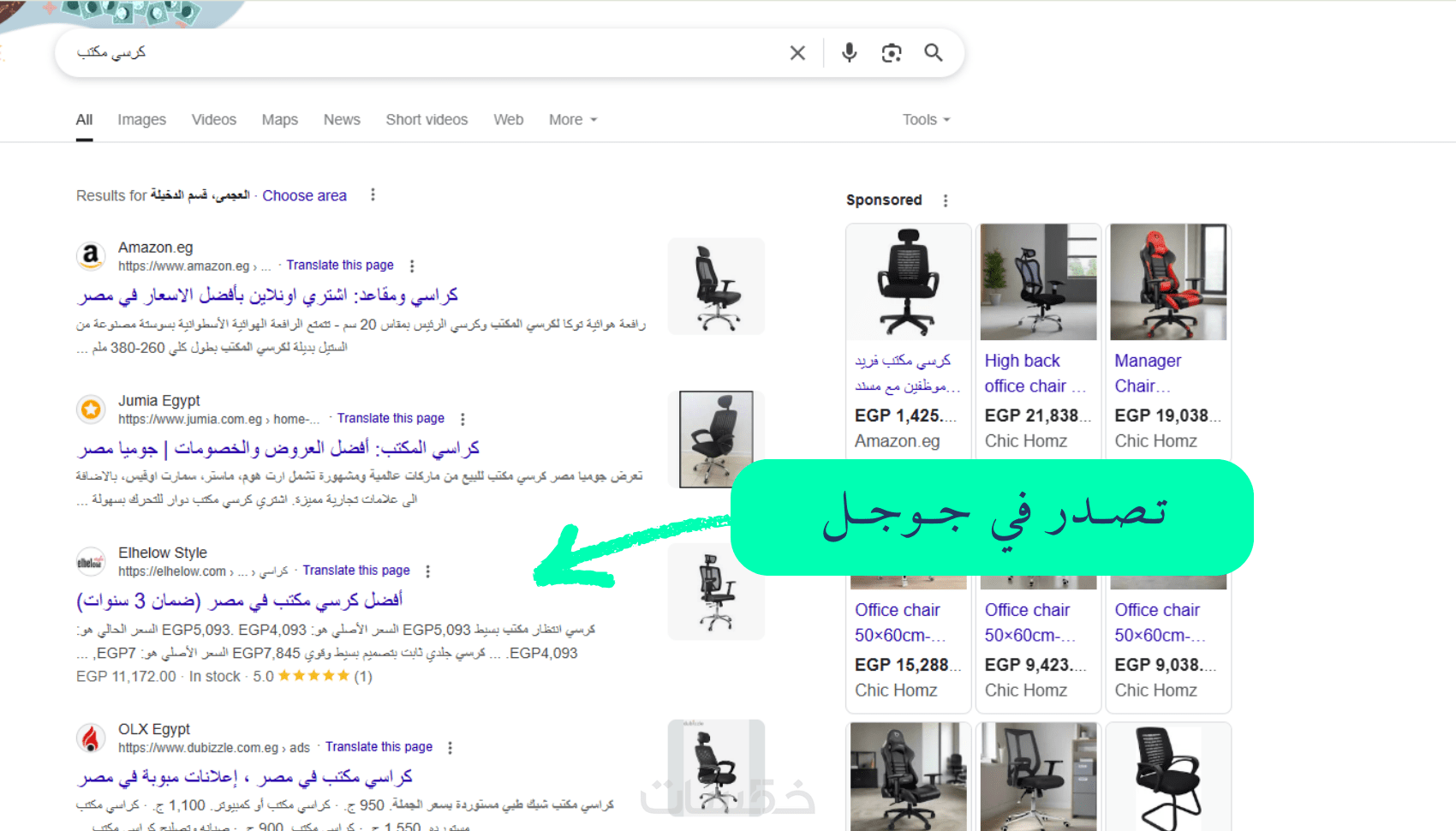
Task: Click the dubizzle.com.eg URL breadcrumb
Action: click(x=214, y=748)
